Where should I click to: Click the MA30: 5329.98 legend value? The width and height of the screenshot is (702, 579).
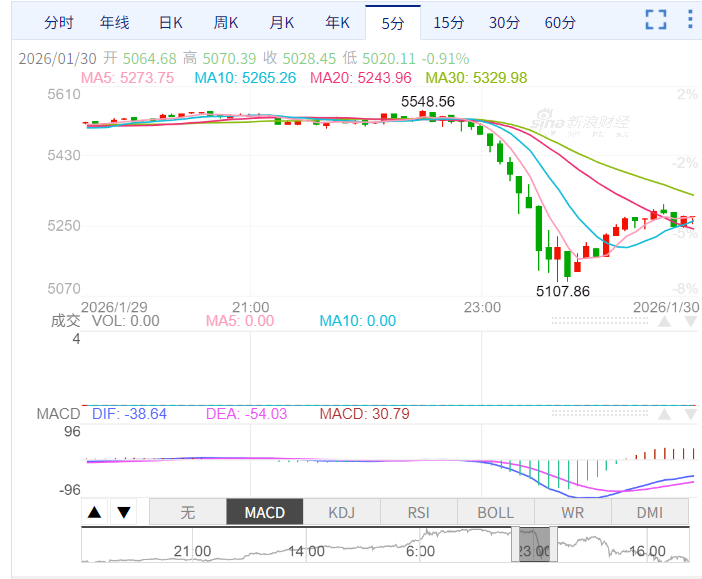click(476, 78)
